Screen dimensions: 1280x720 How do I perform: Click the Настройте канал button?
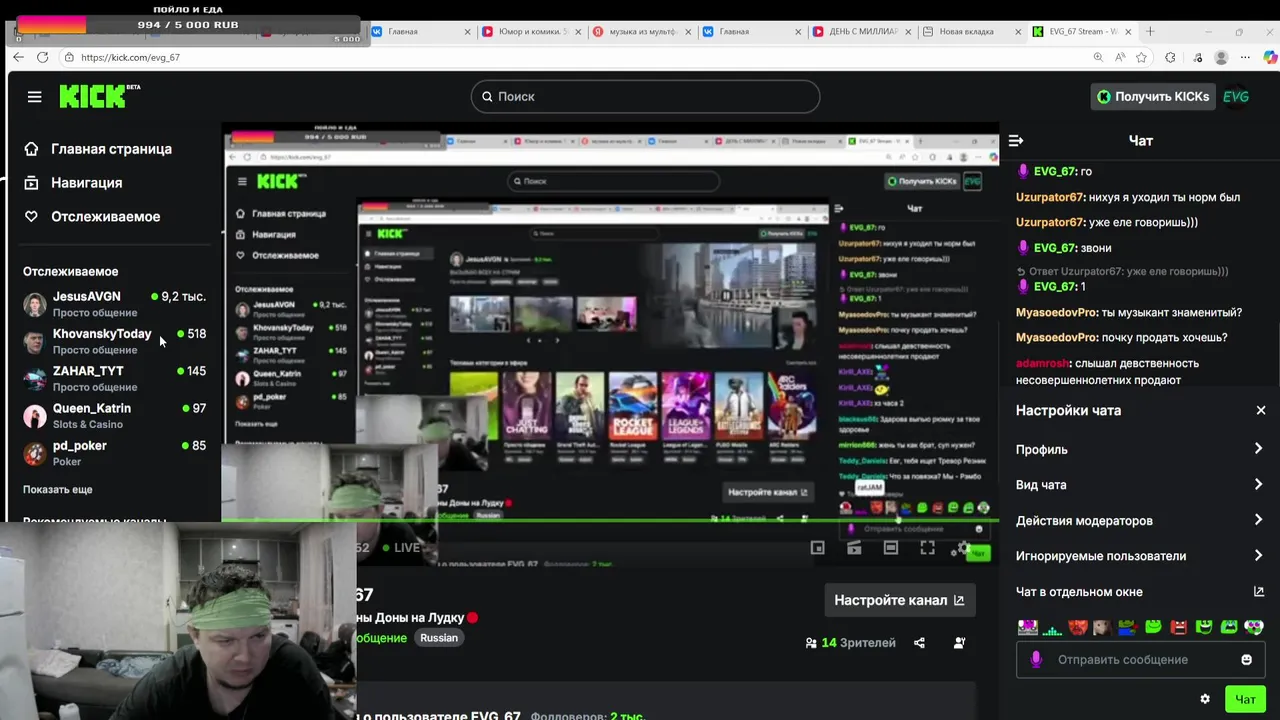[899, 600]
